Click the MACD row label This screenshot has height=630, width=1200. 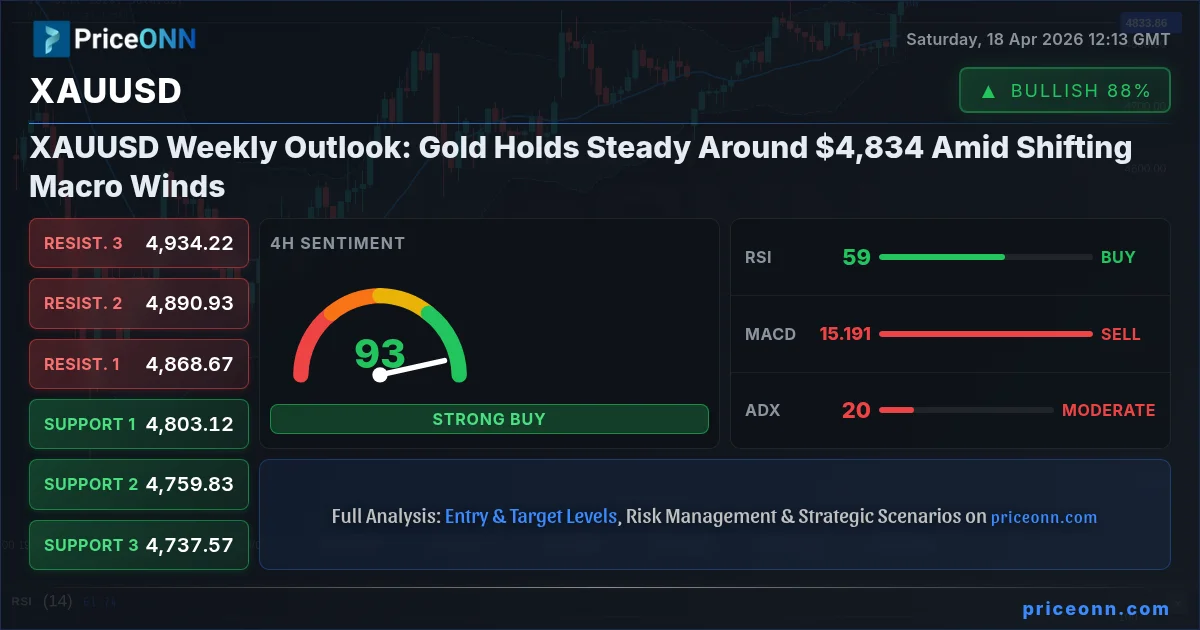(770, 334)
